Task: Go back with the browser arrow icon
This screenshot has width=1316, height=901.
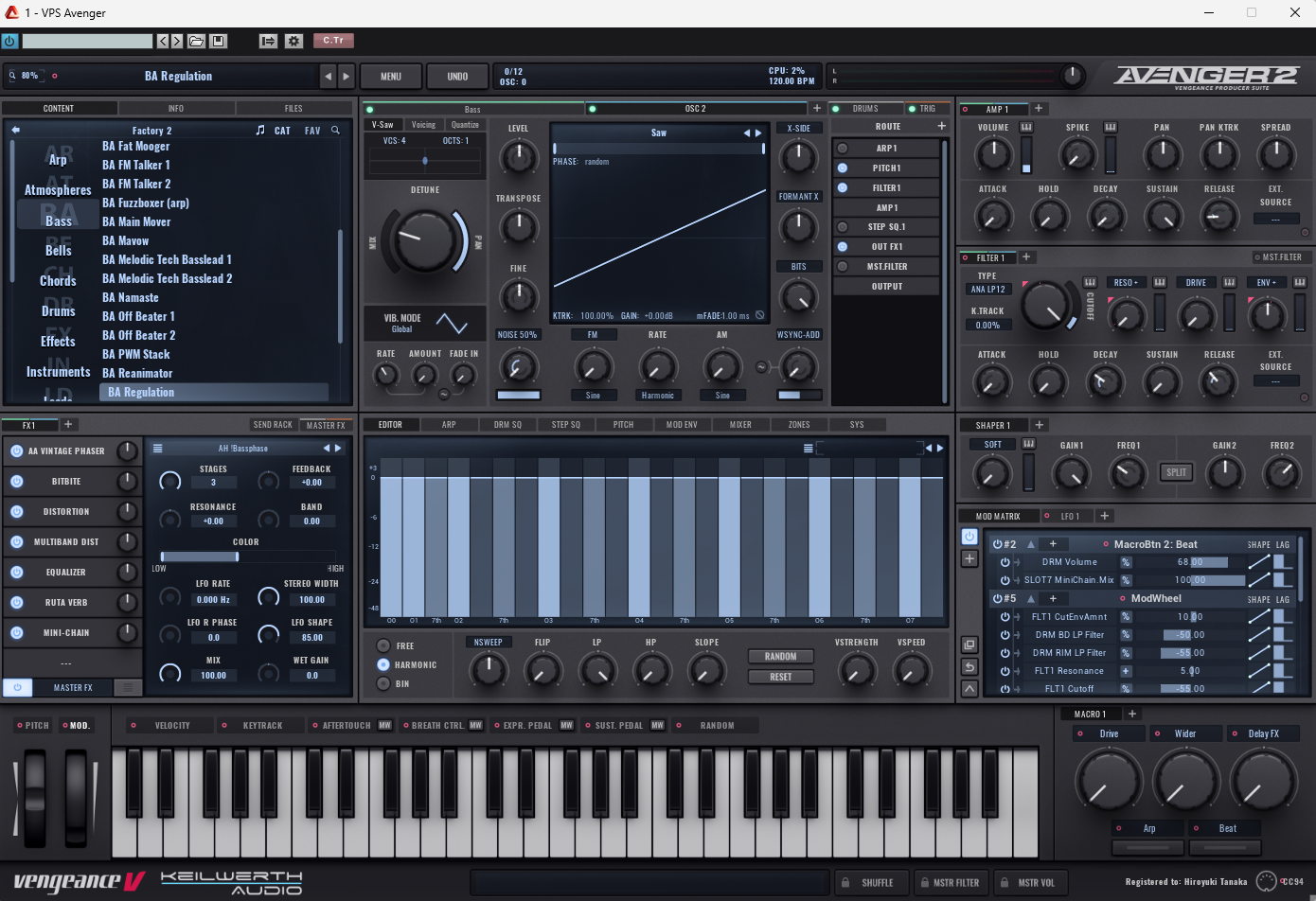Action: [15, 131]
